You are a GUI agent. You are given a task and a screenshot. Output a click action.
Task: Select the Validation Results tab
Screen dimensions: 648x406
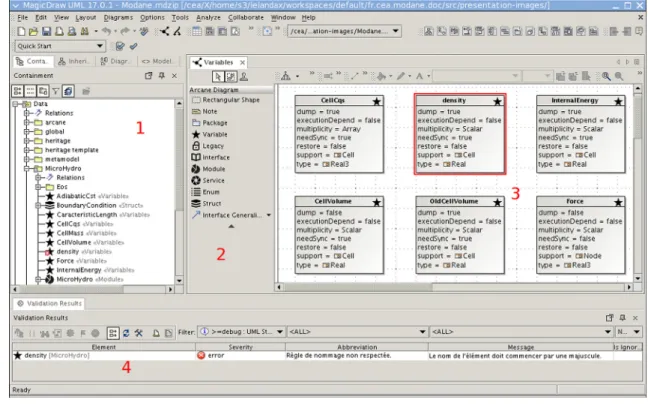(x=49, y=303)
